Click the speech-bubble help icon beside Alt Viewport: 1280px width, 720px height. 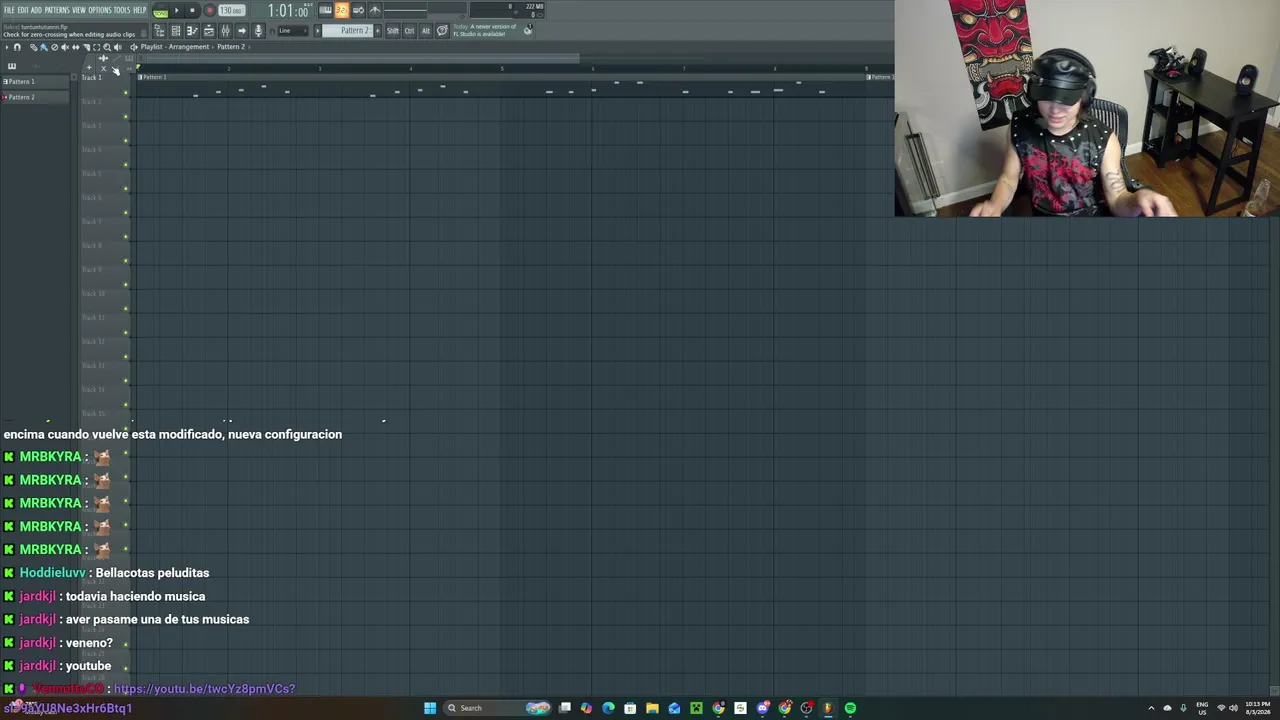[442, 31]
